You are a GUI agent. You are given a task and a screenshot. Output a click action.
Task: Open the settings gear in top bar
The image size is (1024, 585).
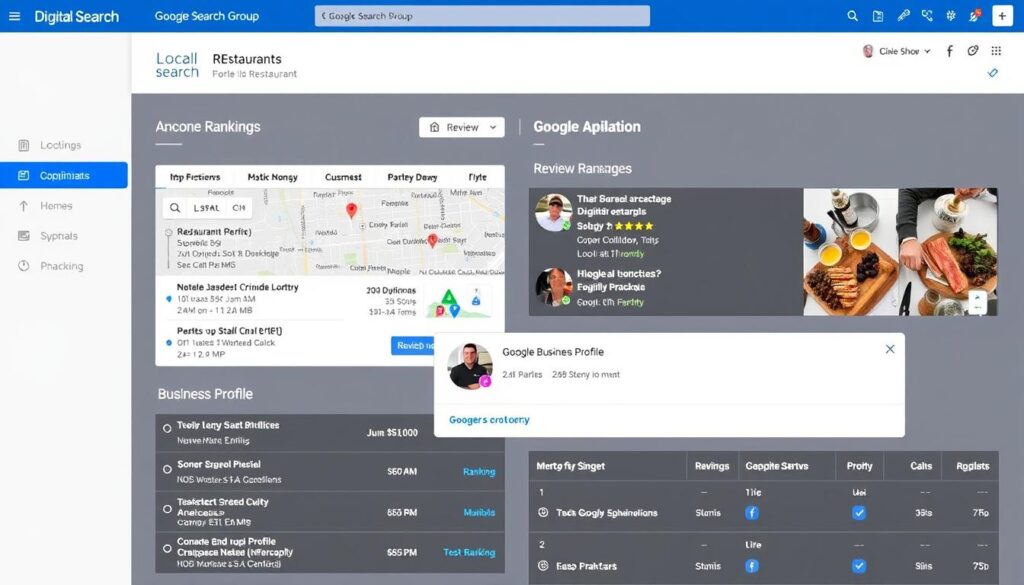pos(951,16)
